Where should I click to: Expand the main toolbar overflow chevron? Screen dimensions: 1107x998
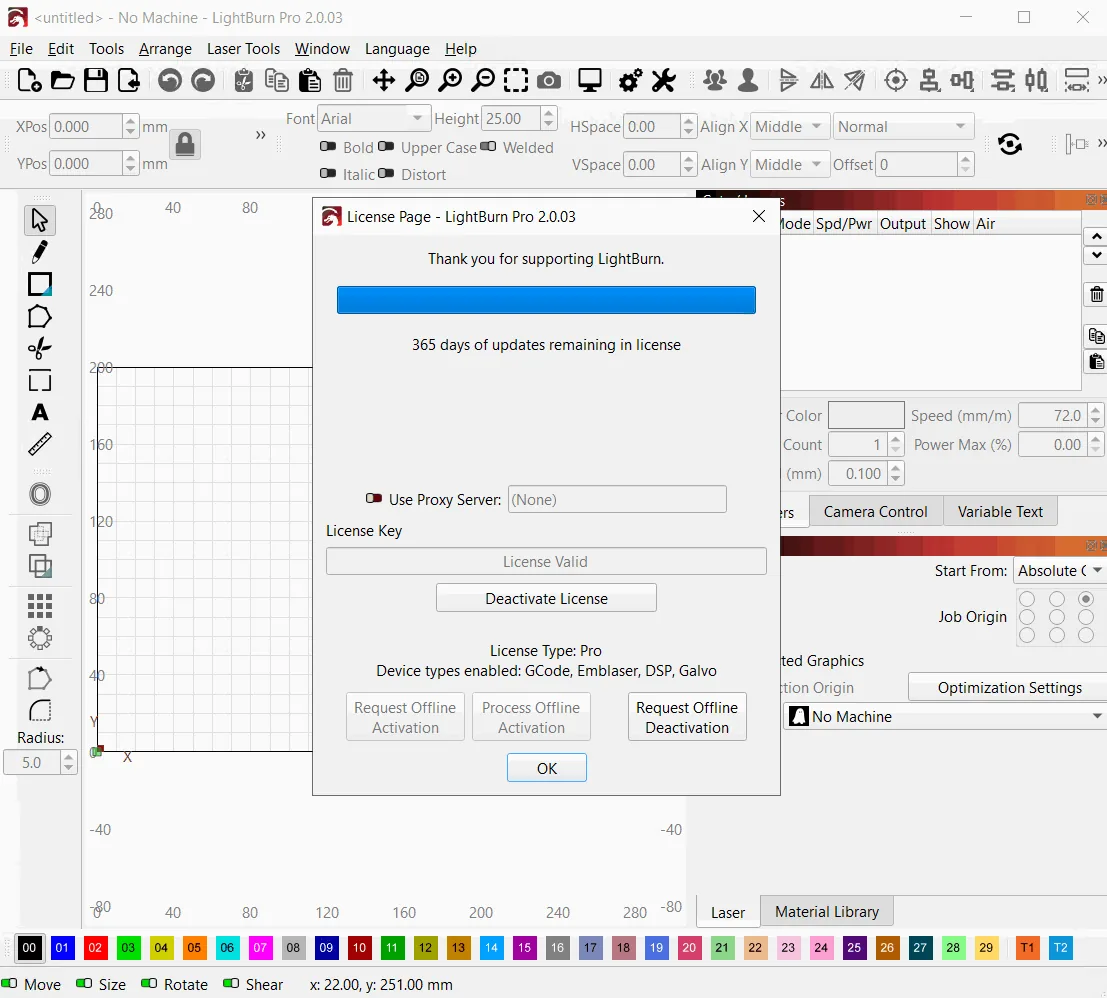(x=1101, y=80)
